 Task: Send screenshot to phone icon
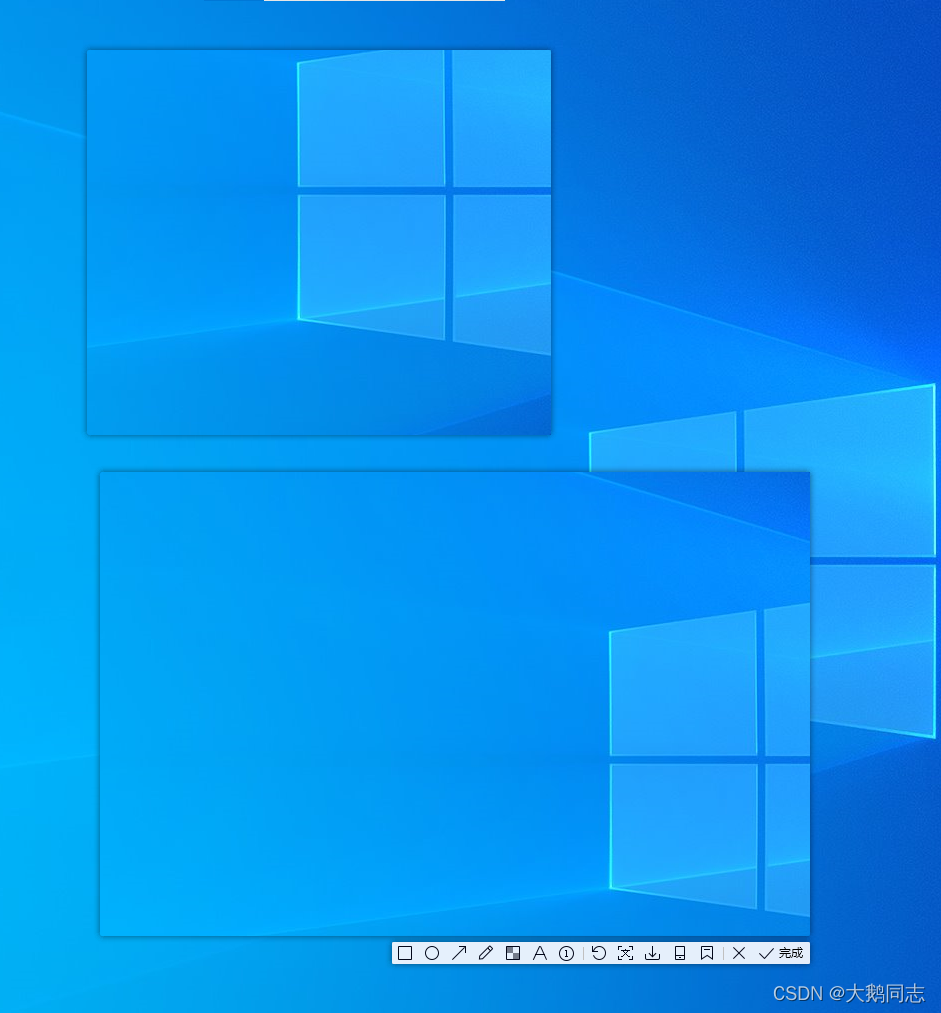(x=679, y=953)
